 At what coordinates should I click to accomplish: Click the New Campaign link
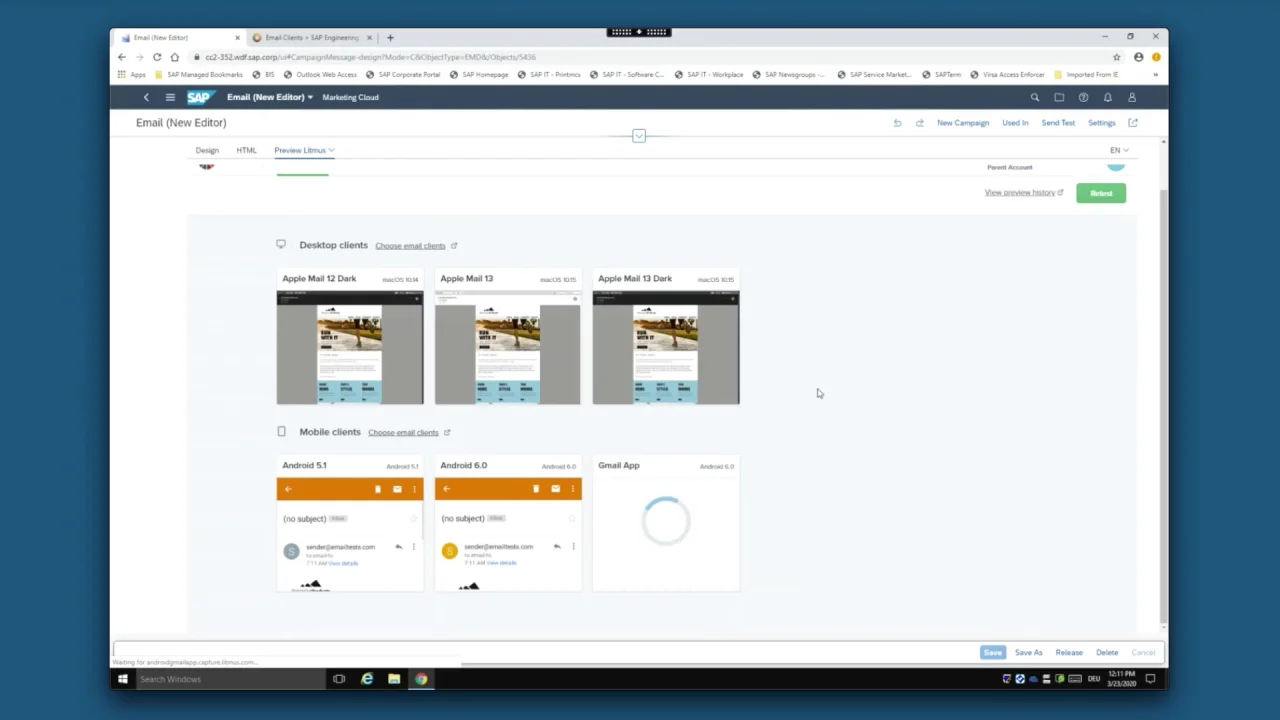[963, 123]
